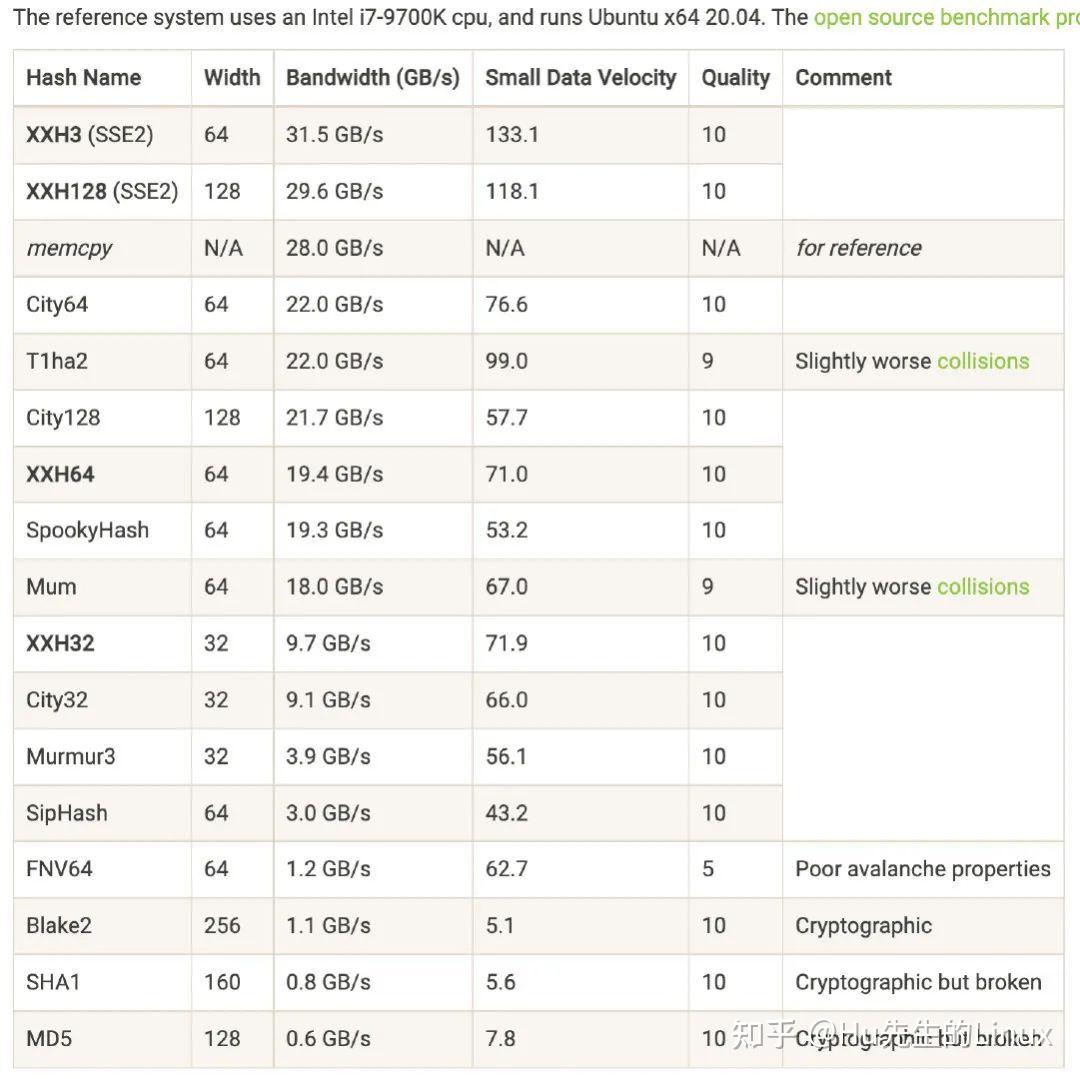Click the SpookyHash name cell

pyautogui.click(x=87, y=530)
